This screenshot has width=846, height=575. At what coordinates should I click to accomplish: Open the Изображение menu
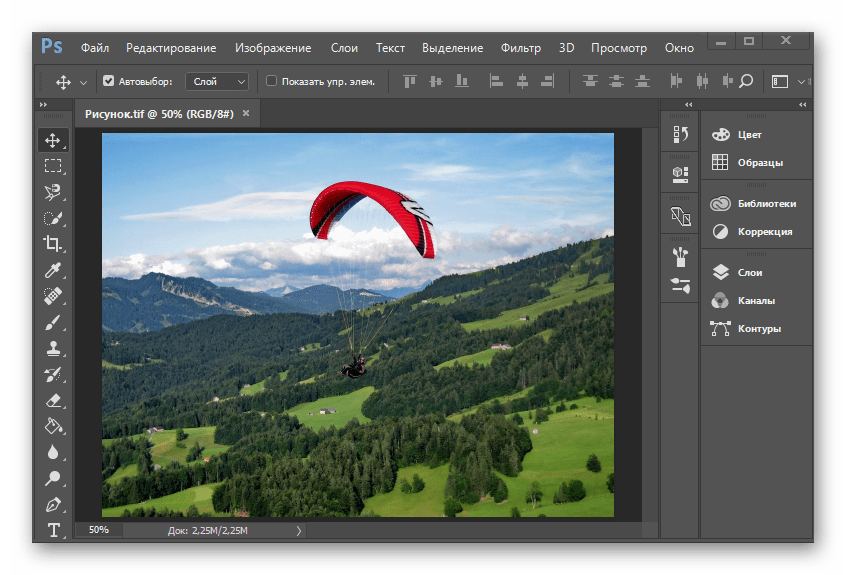(273, 48)
